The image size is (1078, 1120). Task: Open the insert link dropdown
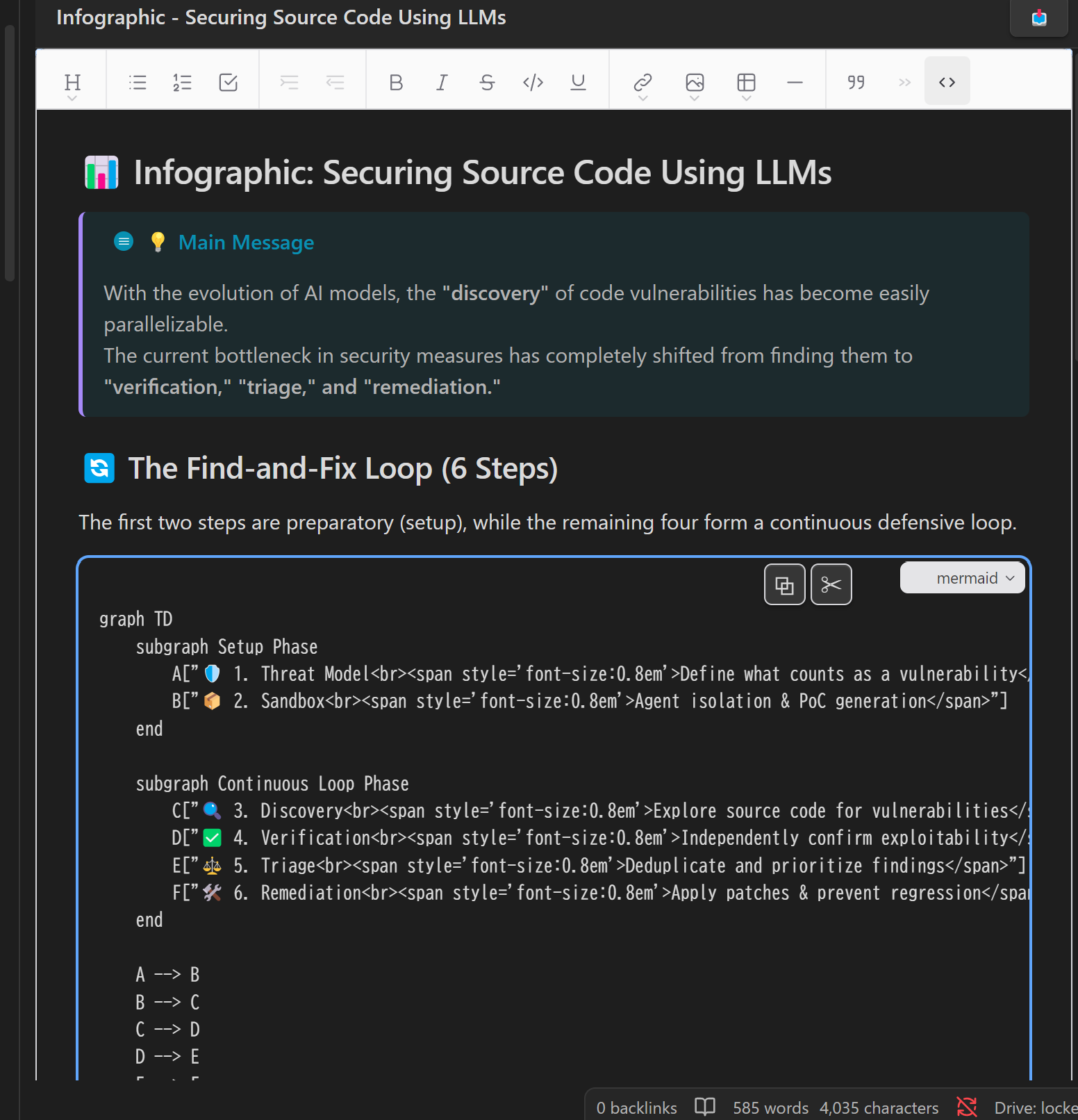tap(642, 84)
